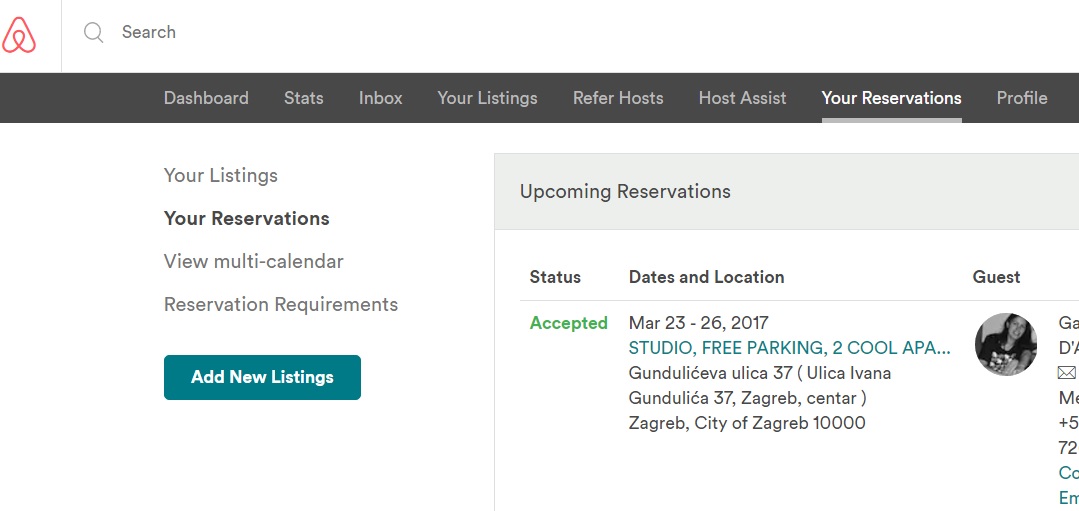Viewport: 1079px width, 511px height.
Task: Go to the Inbox tab
Action: [380, 98]
